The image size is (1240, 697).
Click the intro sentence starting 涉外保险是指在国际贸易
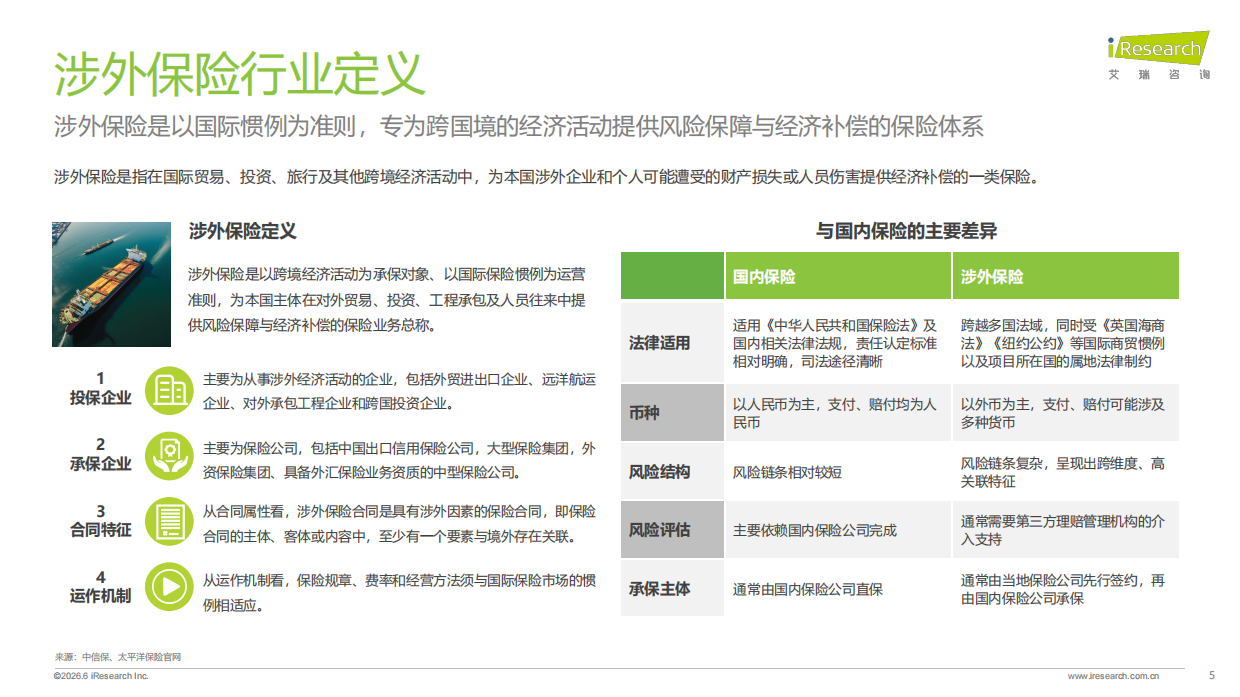547,178
